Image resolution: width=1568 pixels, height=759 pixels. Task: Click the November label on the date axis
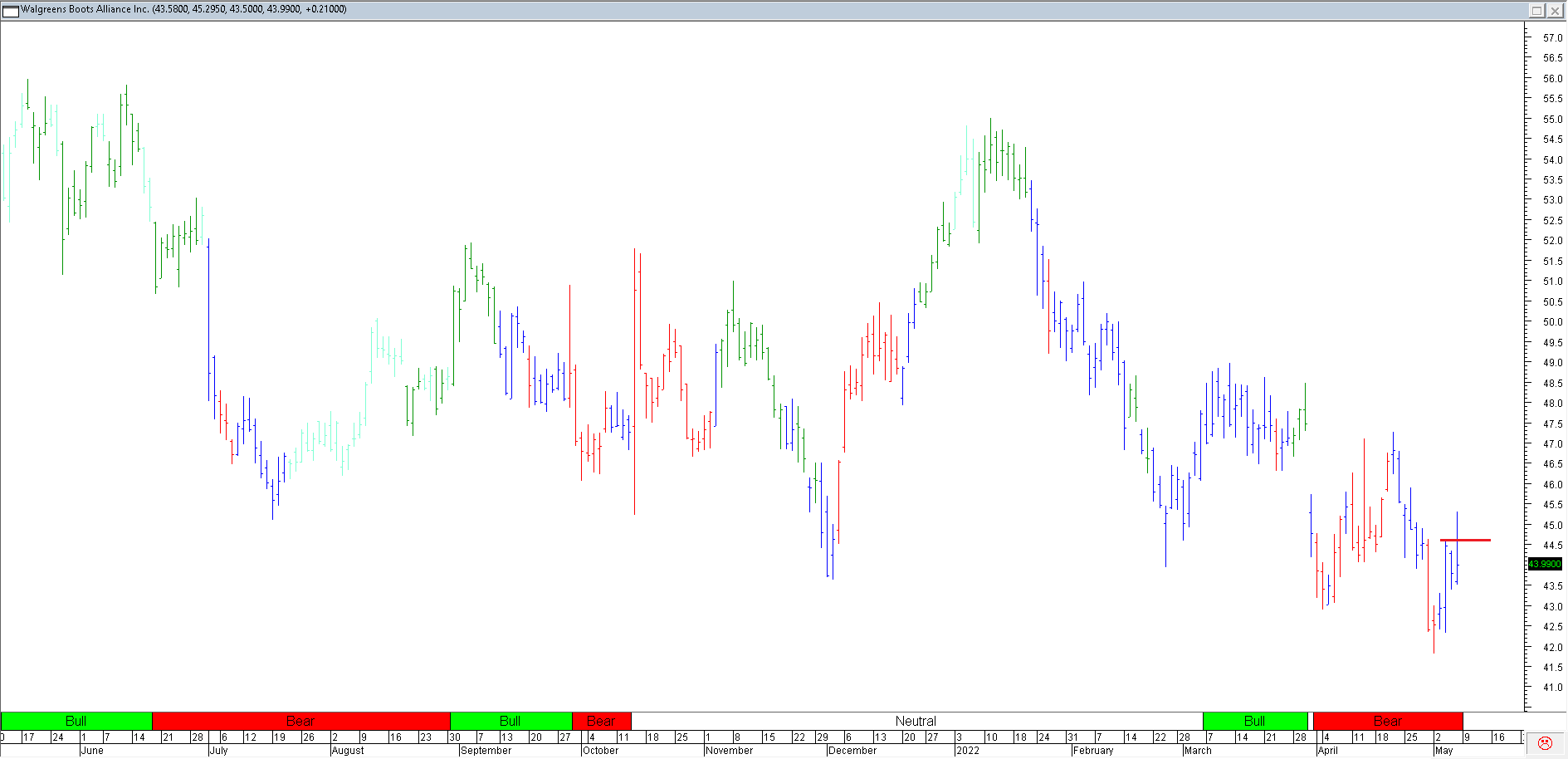click(729, 751)
